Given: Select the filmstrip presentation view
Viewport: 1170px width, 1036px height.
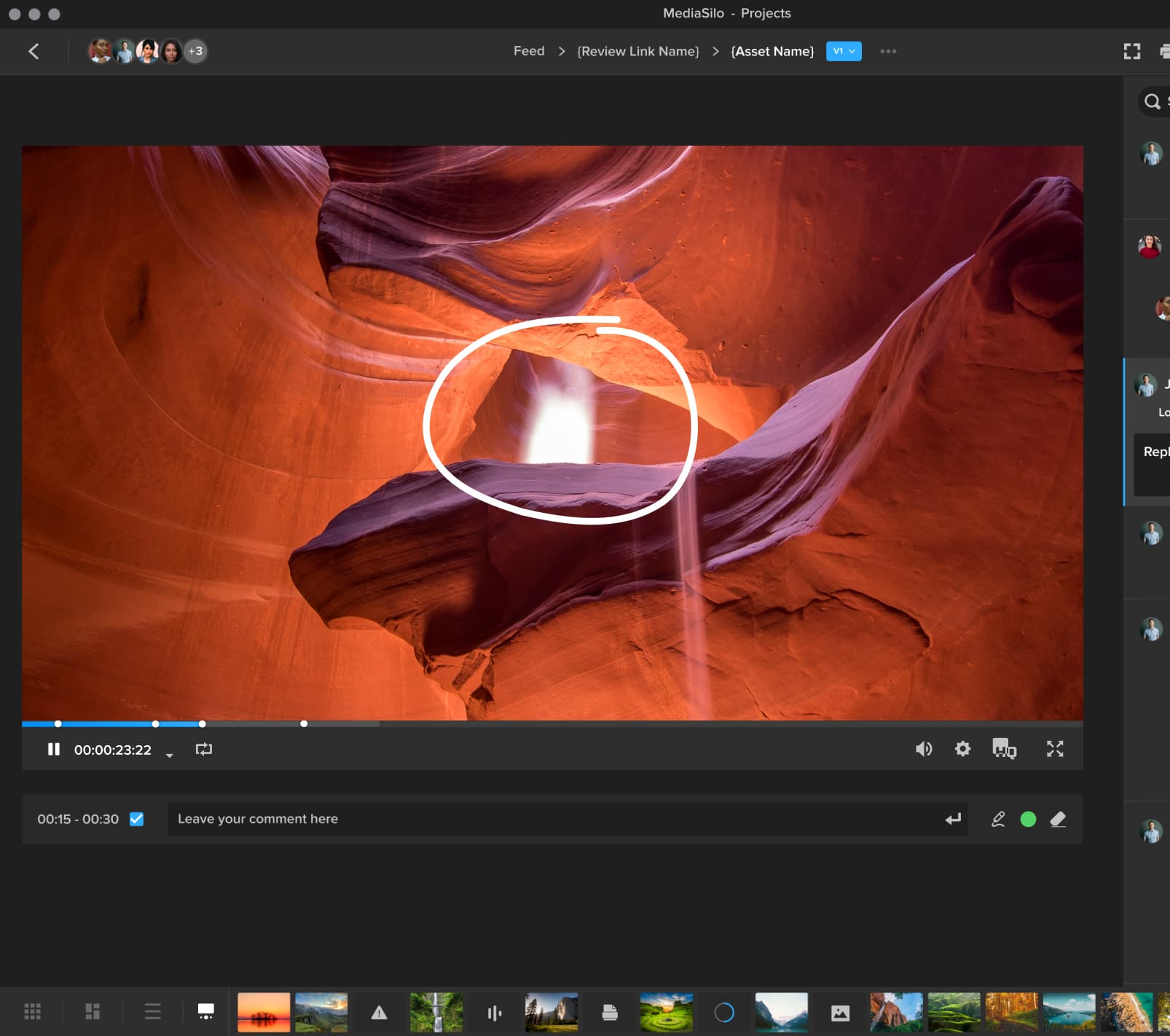Looking at the screenshot, I should click(x=206, y=1011).
